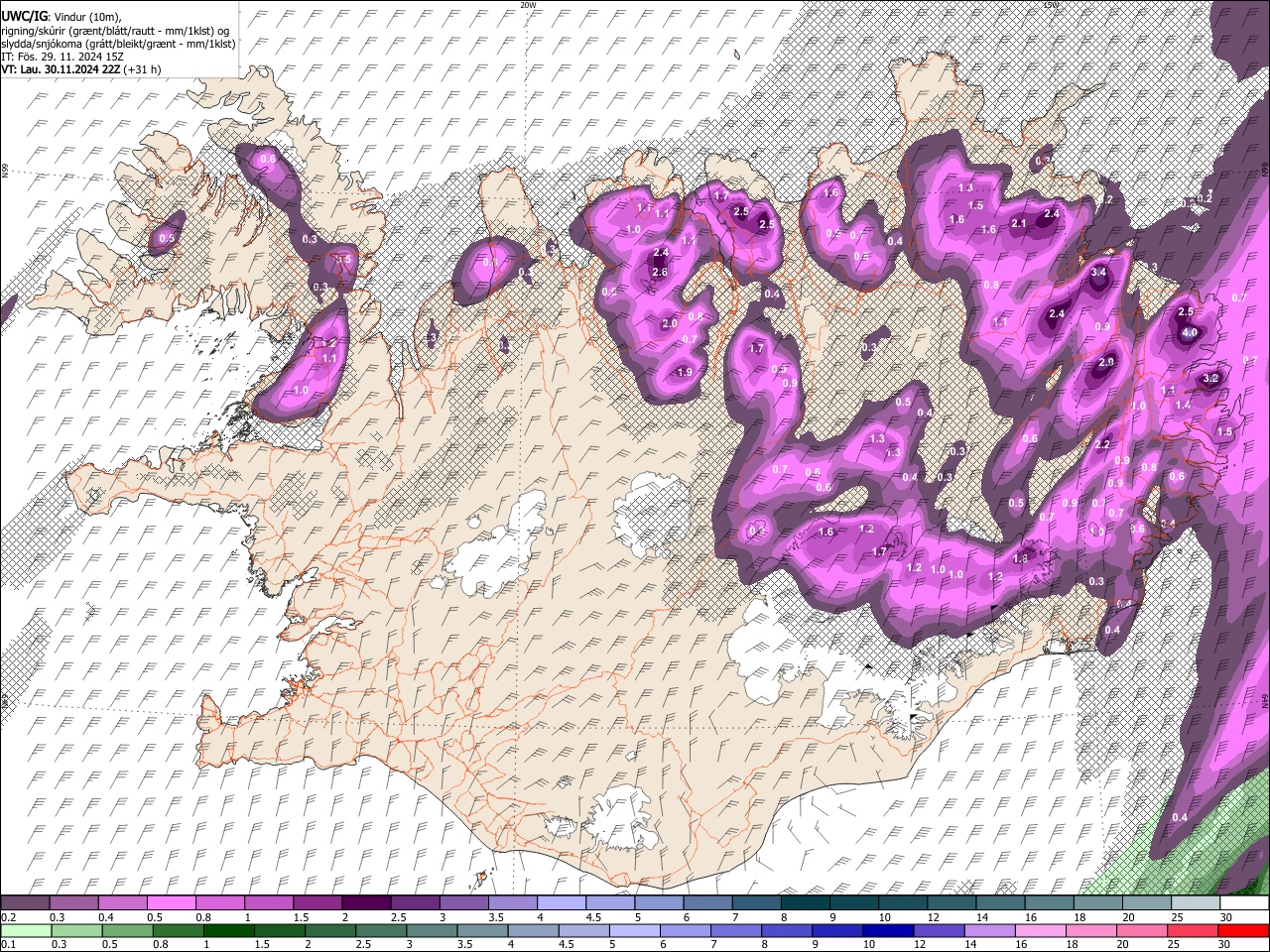Click the 'VT: Lau. 30.11.2024 22Z (+31 h)' line
Viewport: 1270px width, 952px height.
[81, 69]
